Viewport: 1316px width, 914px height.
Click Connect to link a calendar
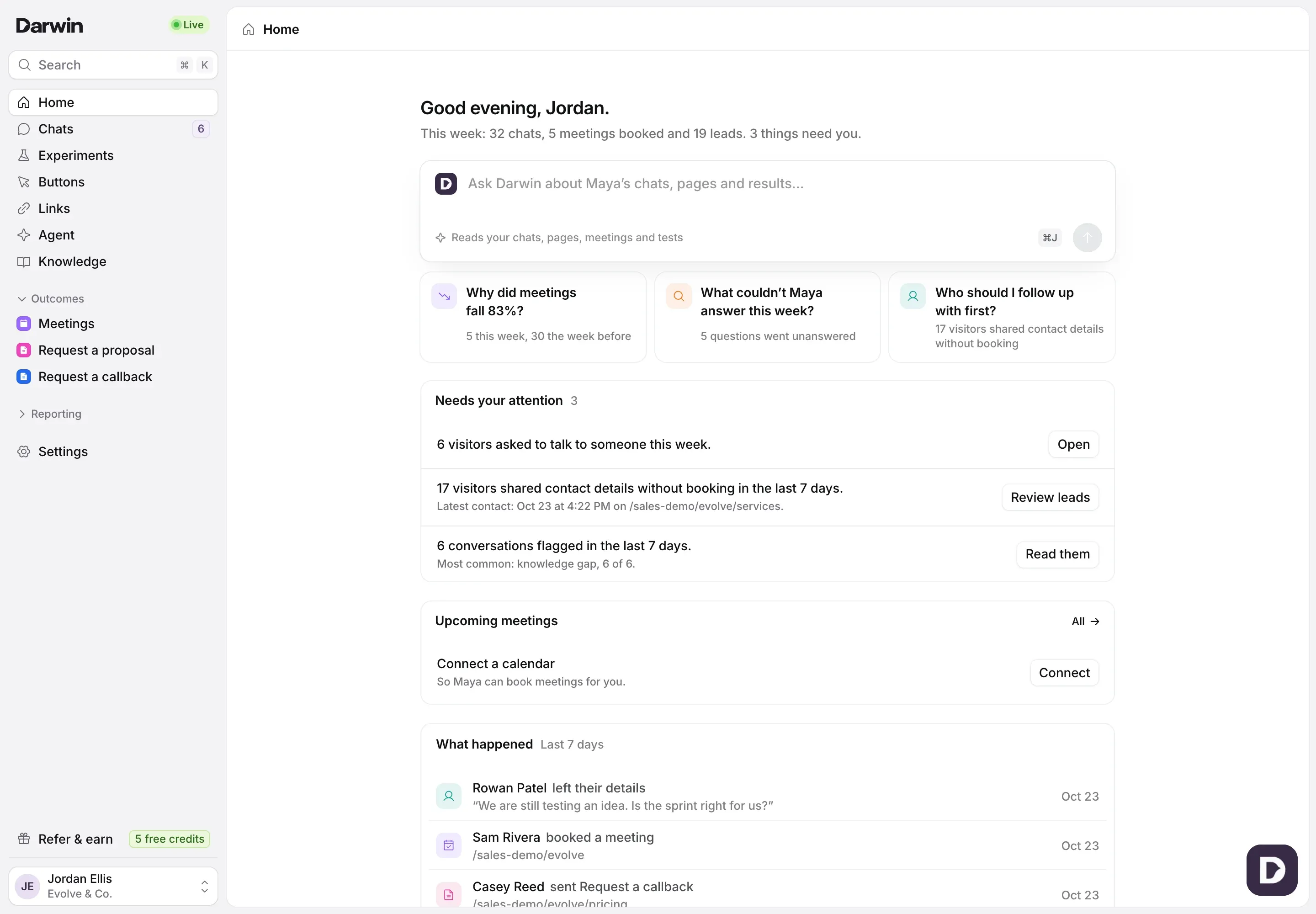pyautogui.click(x=1064, y=673)
